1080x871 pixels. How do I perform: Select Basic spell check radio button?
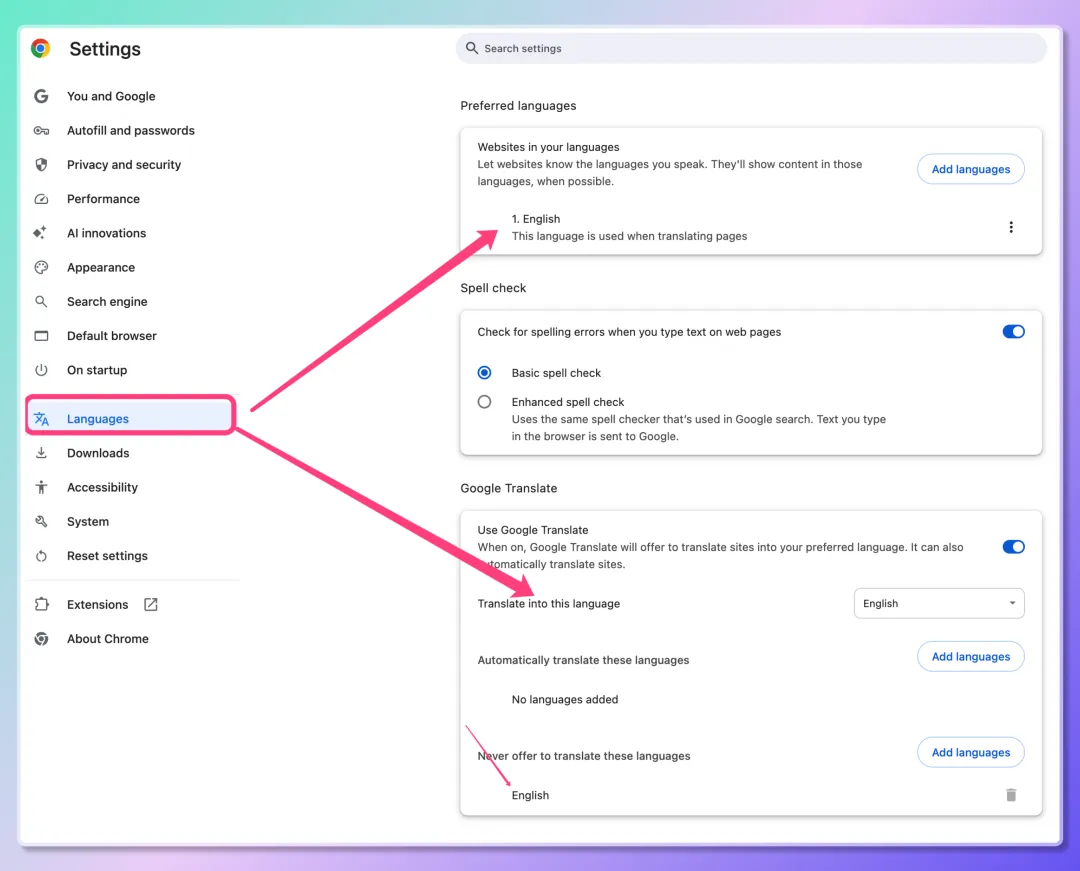coord(485,373)
